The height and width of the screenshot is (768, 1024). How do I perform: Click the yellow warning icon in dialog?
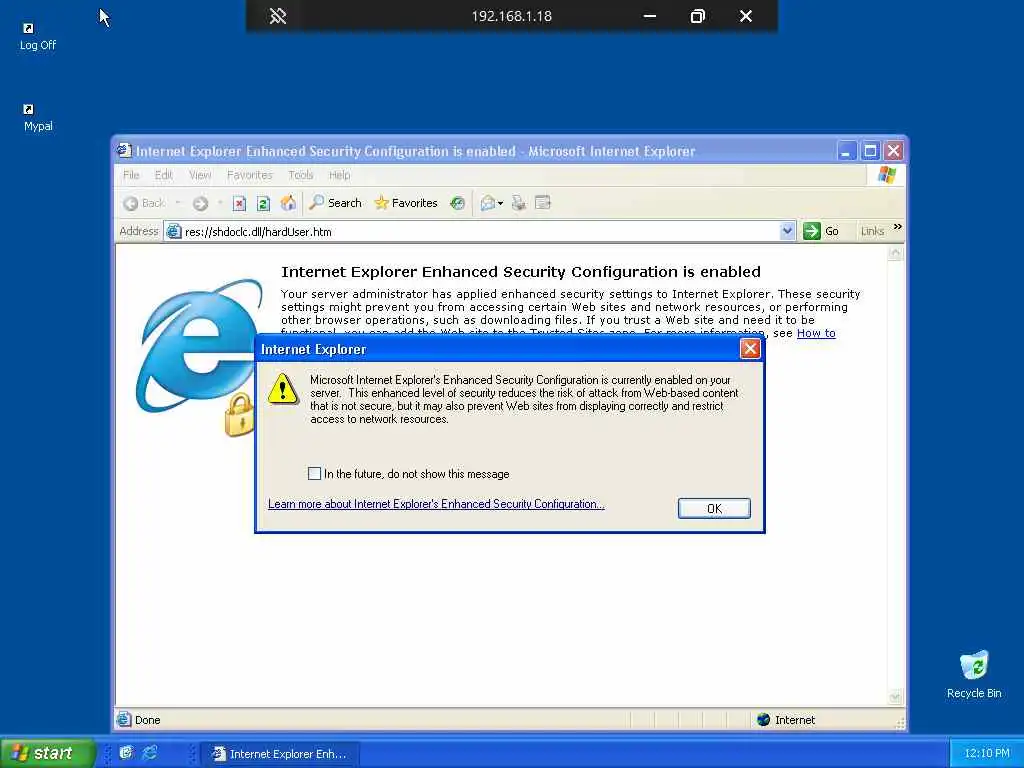point(283,389)
